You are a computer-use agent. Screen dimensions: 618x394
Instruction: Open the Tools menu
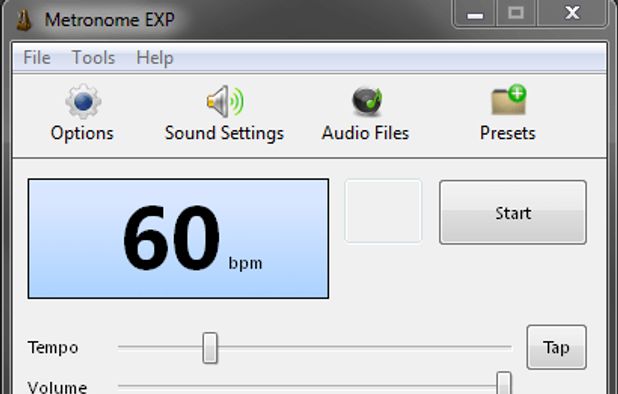click(x=93, y=58)
